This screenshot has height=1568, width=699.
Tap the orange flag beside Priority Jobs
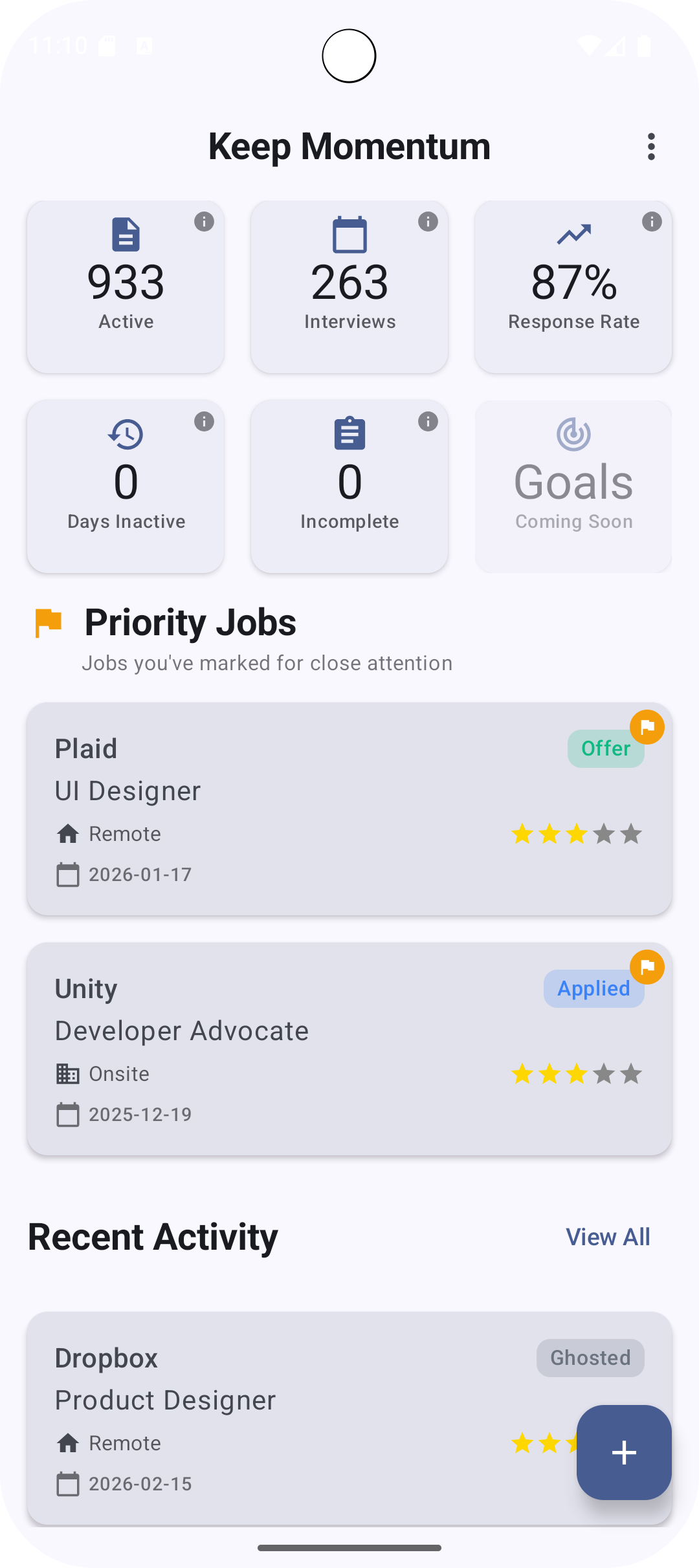(x=49, y=623)
